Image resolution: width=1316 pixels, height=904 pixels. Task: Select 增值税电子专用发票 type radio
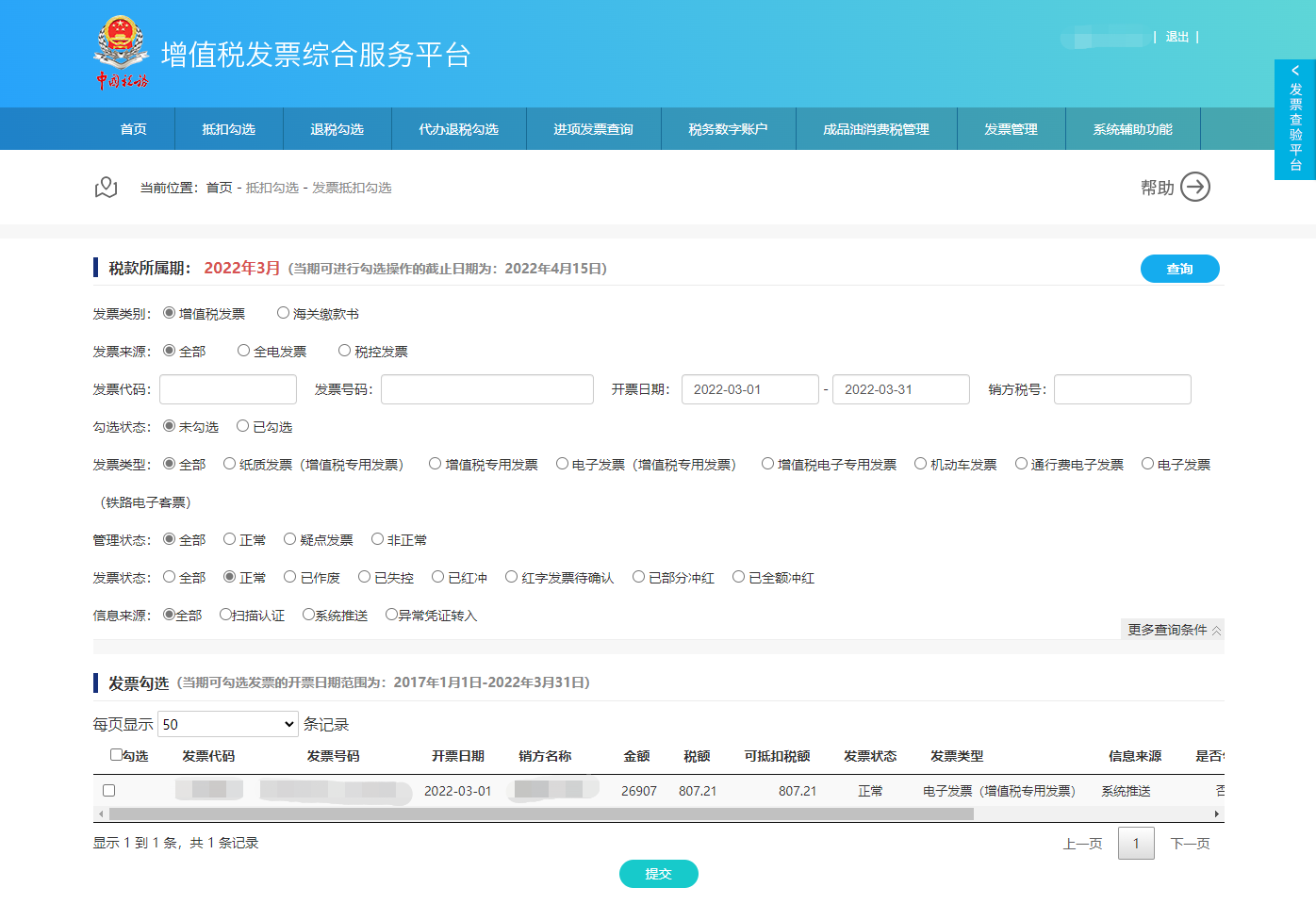point(767,464)
